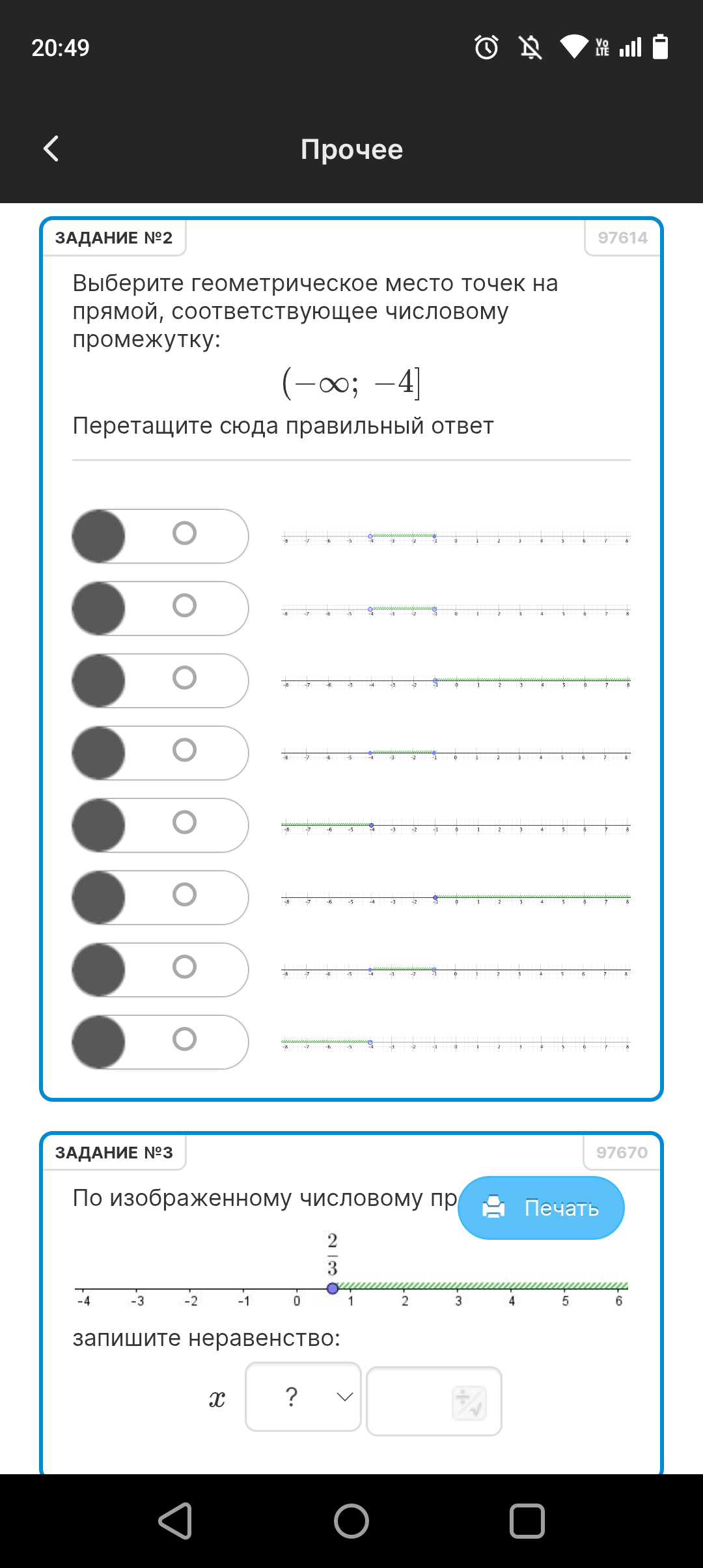The height and width of the screenshot is (1568, 703).
Task: Tap the alarm clock status icon
Action: point(486,48)
